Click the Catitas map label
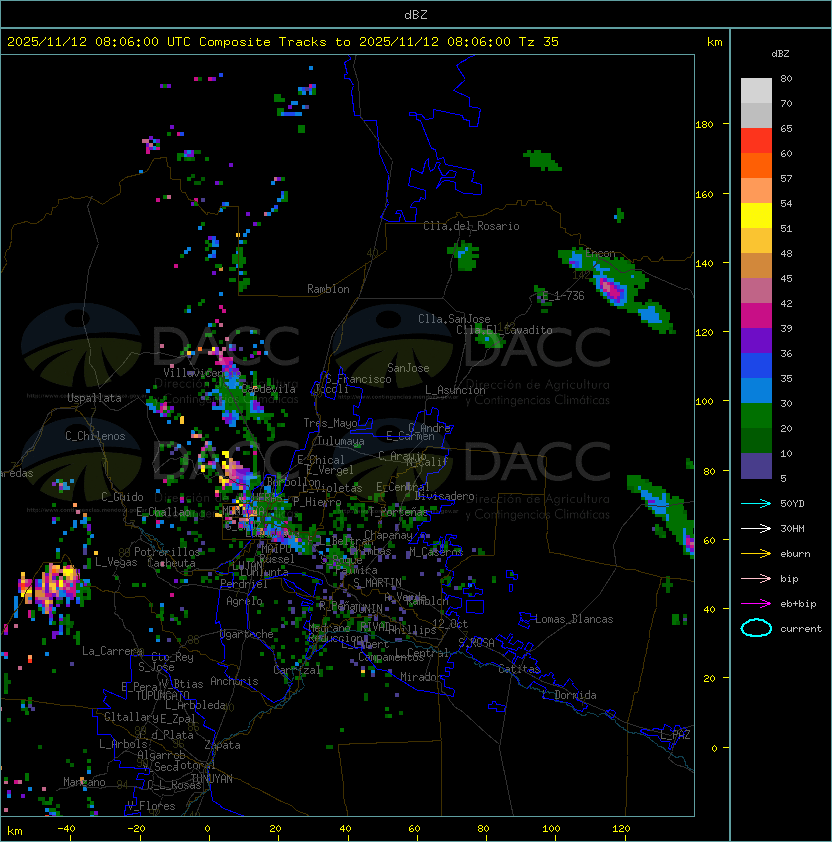 tap(519, 669)
